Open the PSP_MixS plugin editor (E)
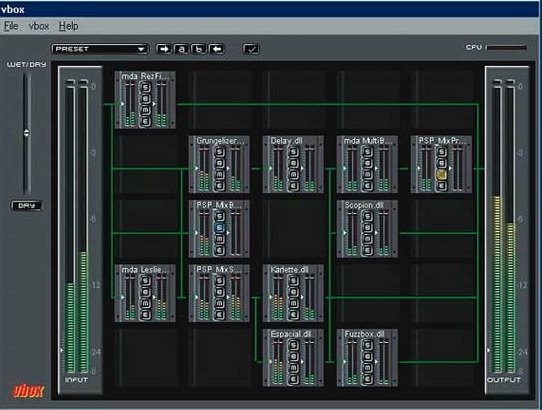Image resolution: width=542 pixels, height=410 pixels. coord(219,315)
